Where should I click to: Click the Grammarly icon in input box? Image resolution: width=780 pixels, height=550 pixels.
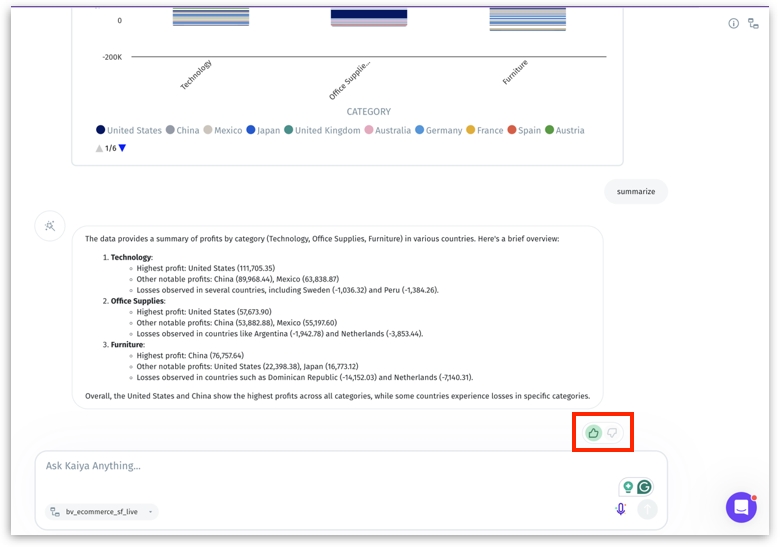click(645, 487)
